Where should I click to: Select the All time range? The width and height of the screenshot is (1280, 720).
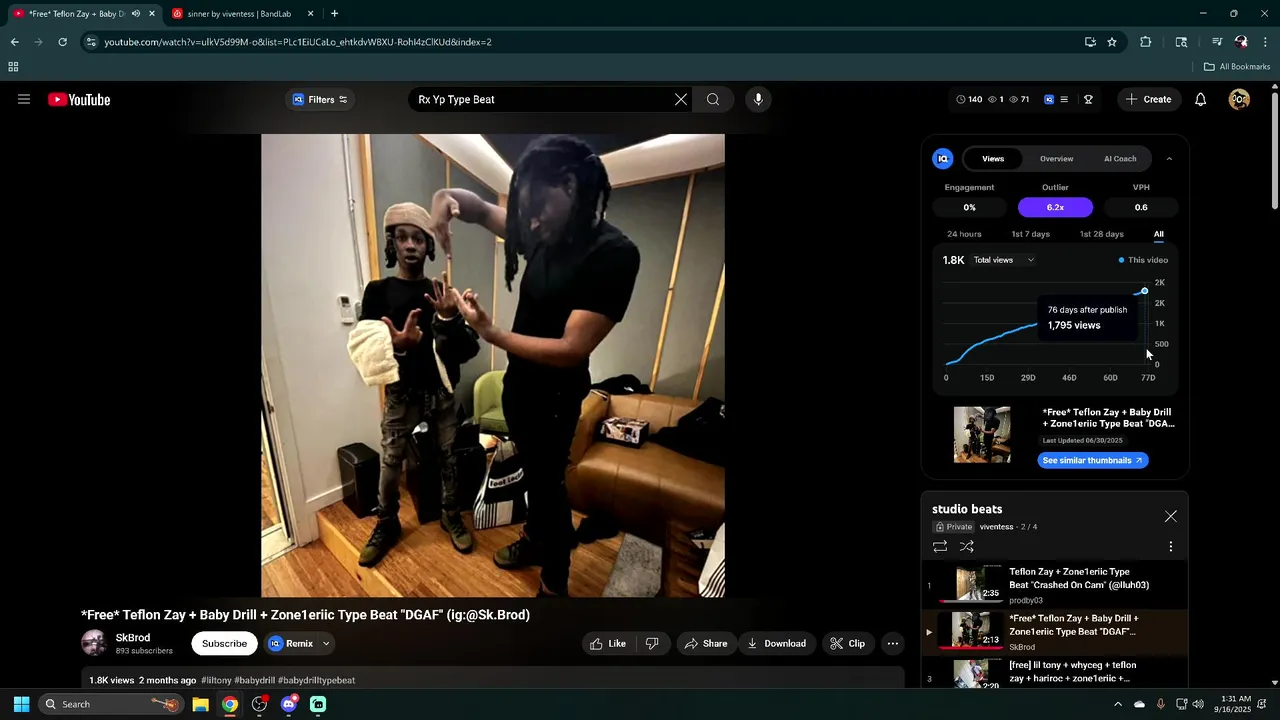[x=1158, y=234]
